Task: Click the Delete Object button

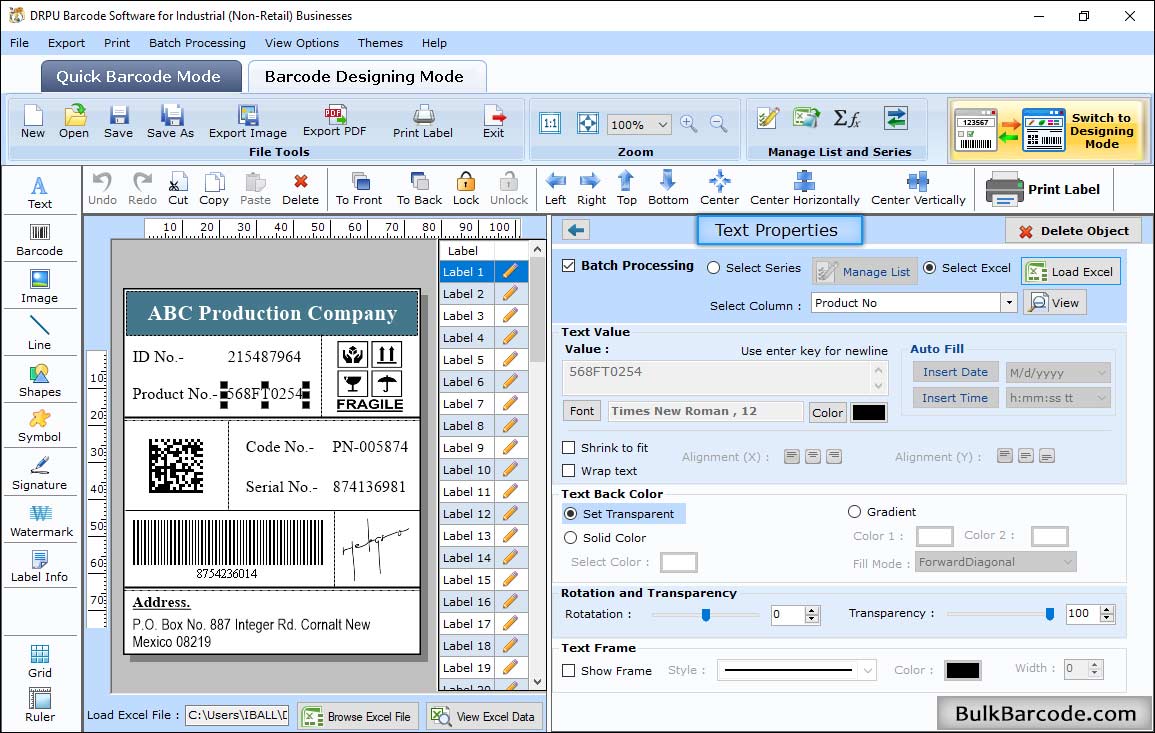Action: (1073, 231)
